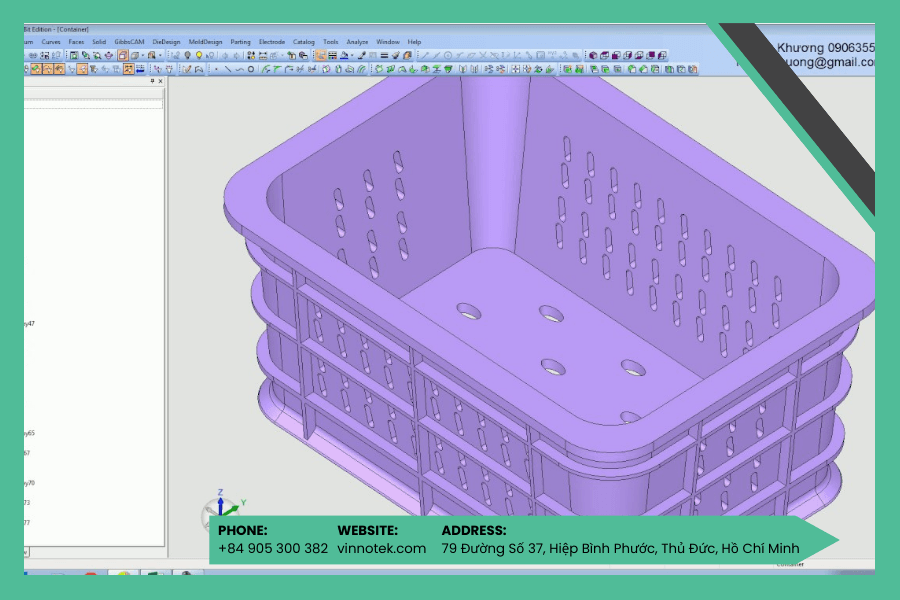The image size is (900, 600).
Task: Open the Solid menu
Action: click(x=99, y=42)
